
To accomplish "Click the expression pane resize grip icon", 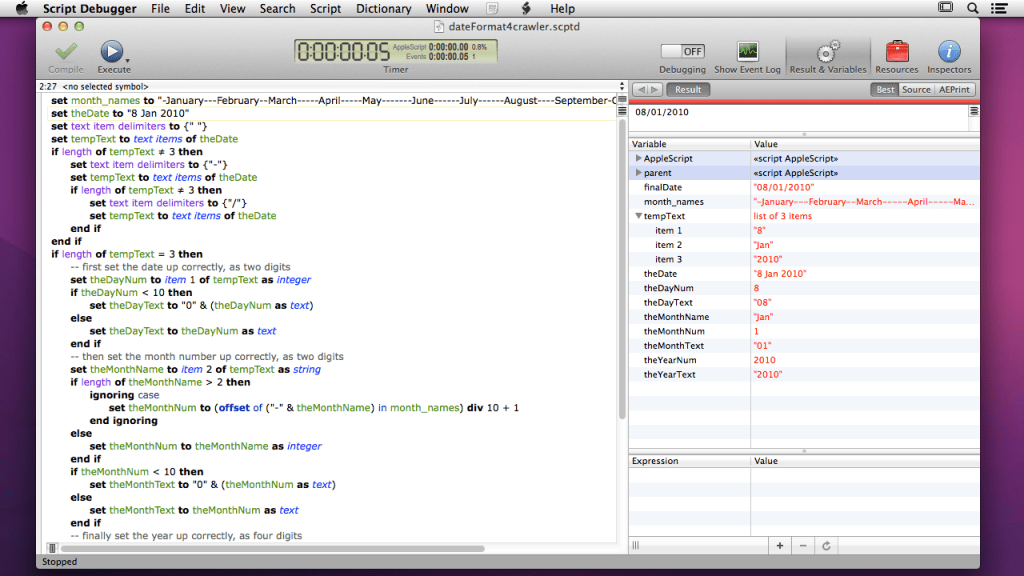I will click(635, 546).
